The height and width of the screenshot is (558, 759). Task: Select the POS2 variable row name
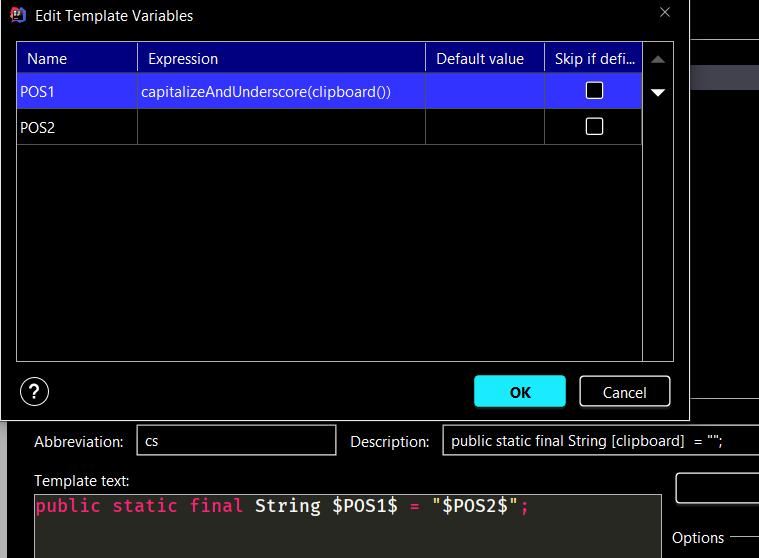76,127
